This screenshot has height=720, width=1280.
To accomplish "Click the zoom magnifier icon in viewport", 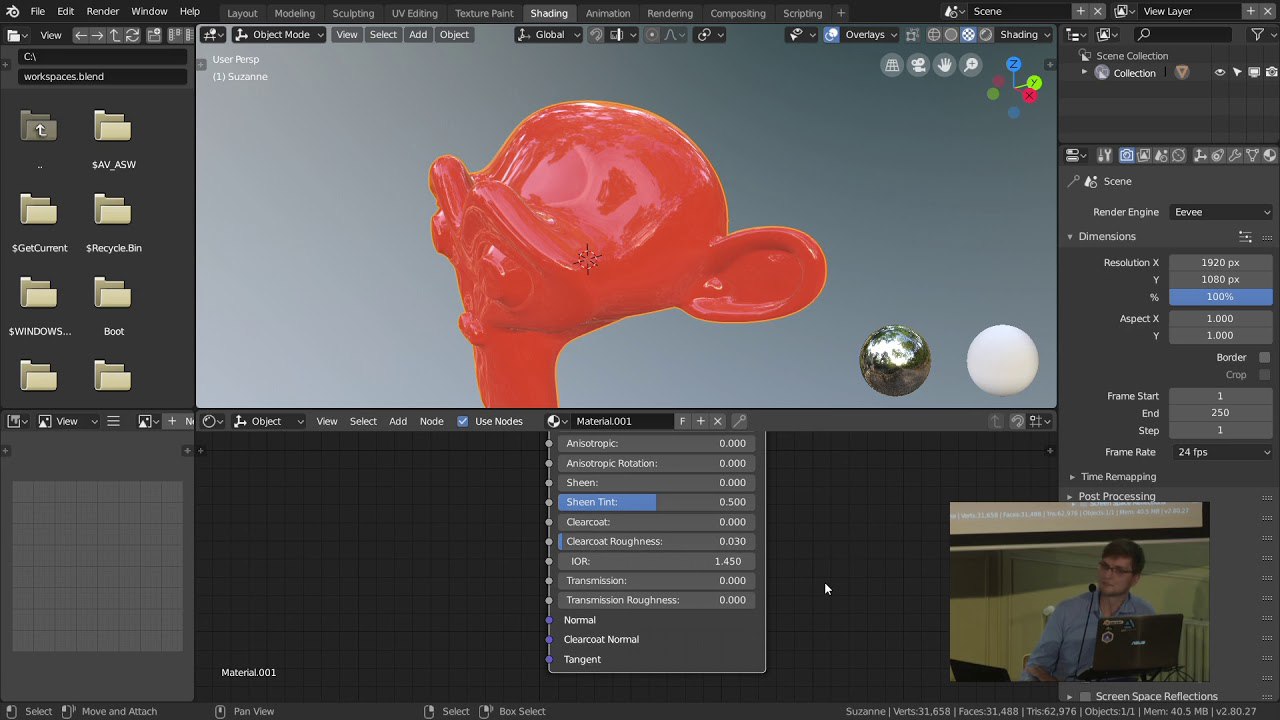I will (x=971, y=65).
